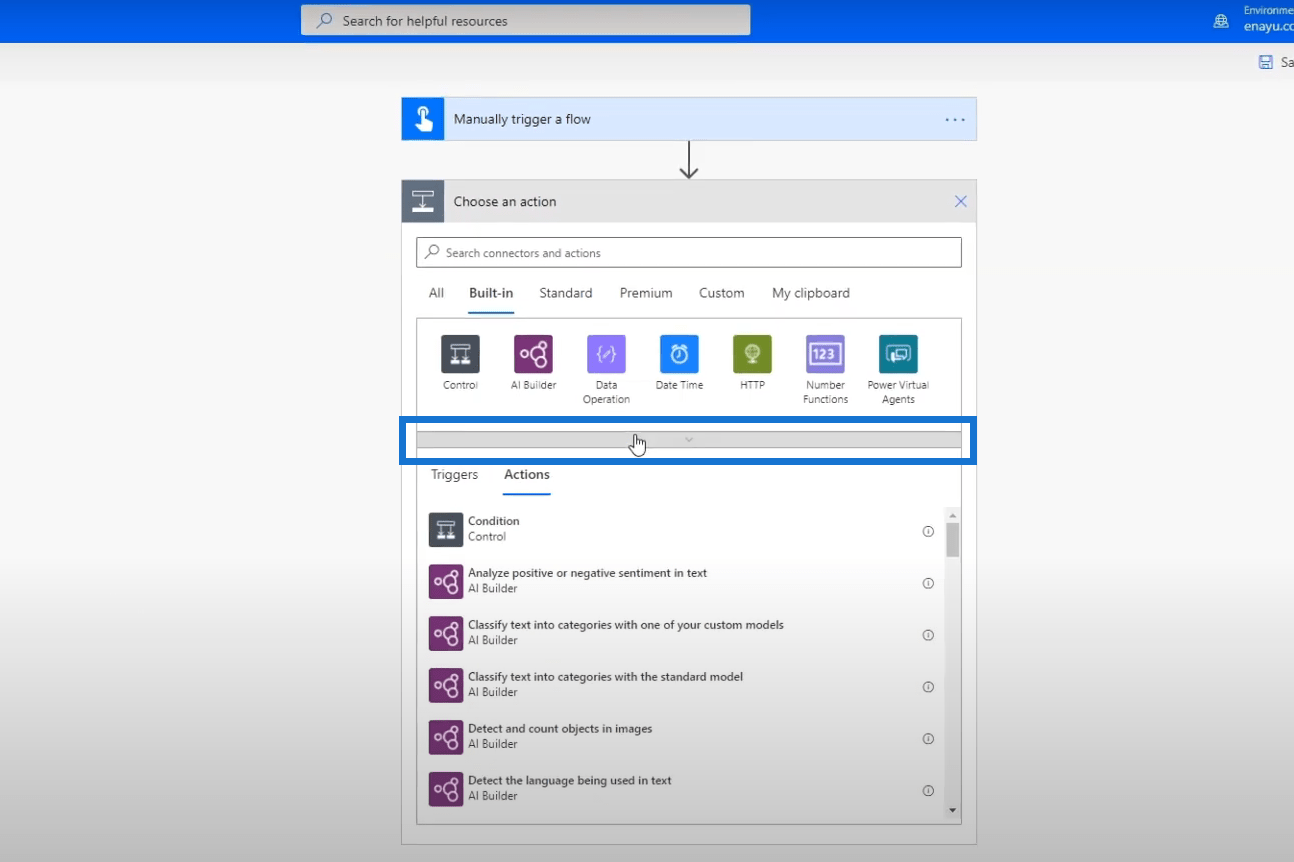Image resolution: width=1294 pixels, height=862 pixels.
Task: Open the Control connector icon
Action: click(460, 354)
